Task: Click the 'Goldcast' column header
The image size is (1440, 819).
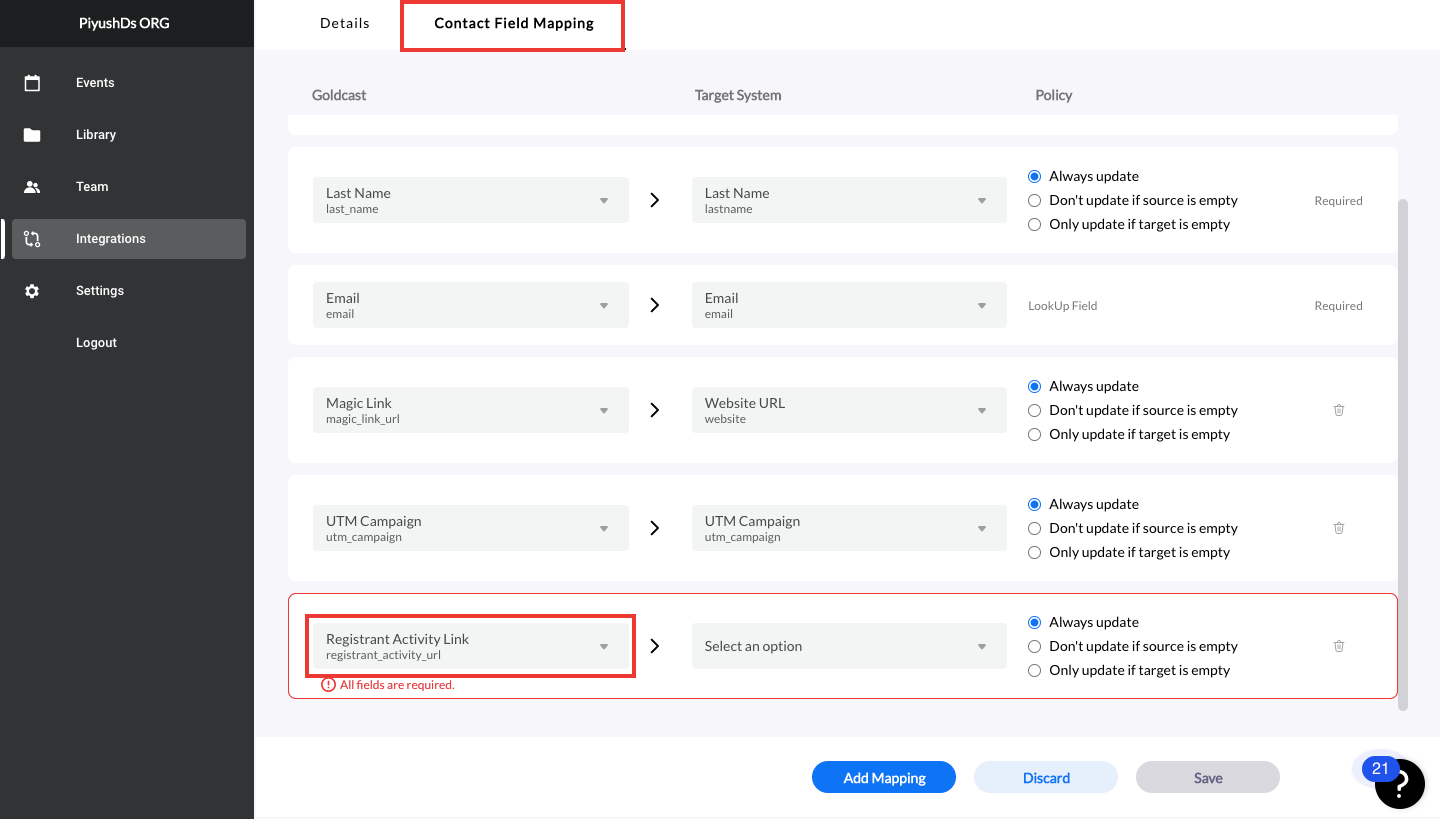Action: pos(339,95)
